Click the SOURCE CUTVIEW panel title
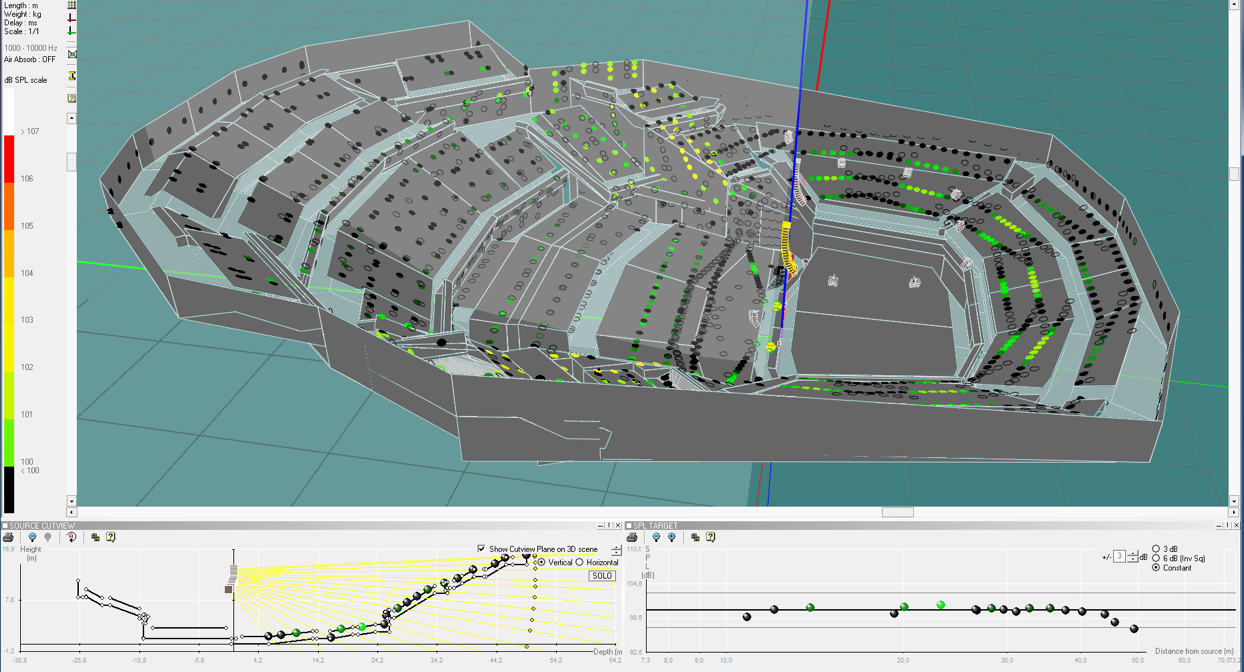The height and width of the screenshot is (672, 1244). [41, 526]
